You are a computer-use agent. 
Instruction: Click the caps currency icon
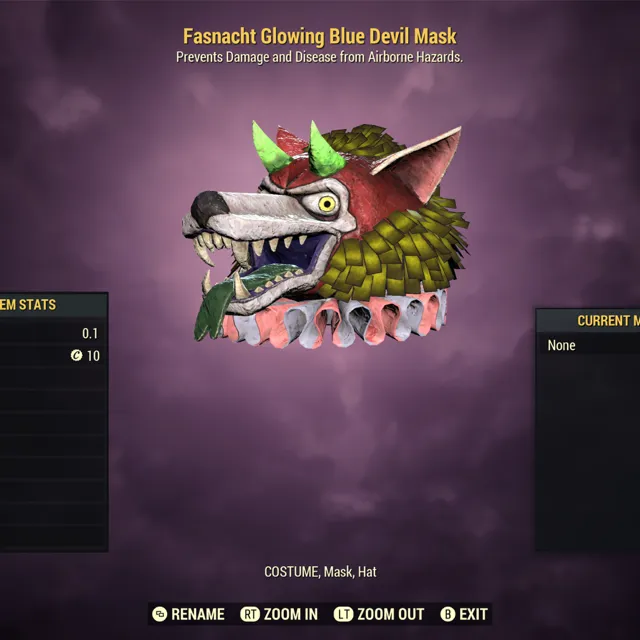pos(76,356)
